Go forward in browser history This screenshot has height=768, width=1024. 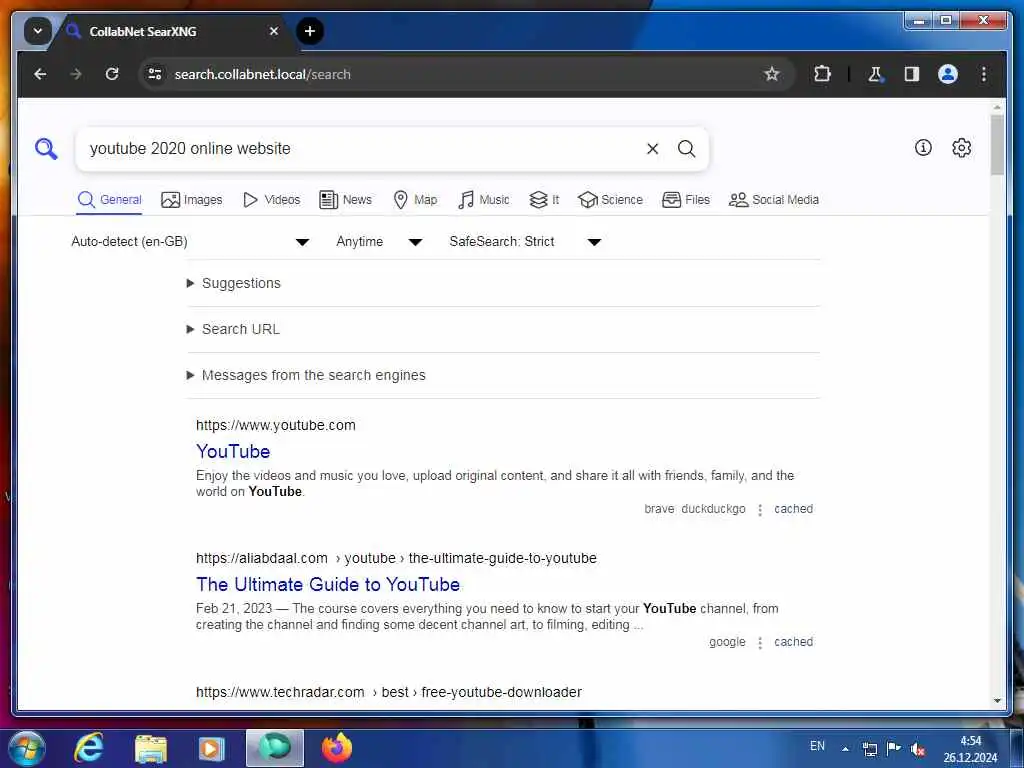[76, 74]
